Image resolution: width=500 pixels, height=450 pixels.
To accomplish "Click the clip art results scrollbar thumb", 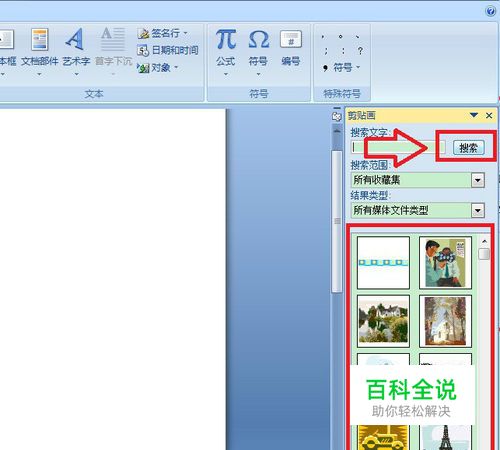I will 484,254.
